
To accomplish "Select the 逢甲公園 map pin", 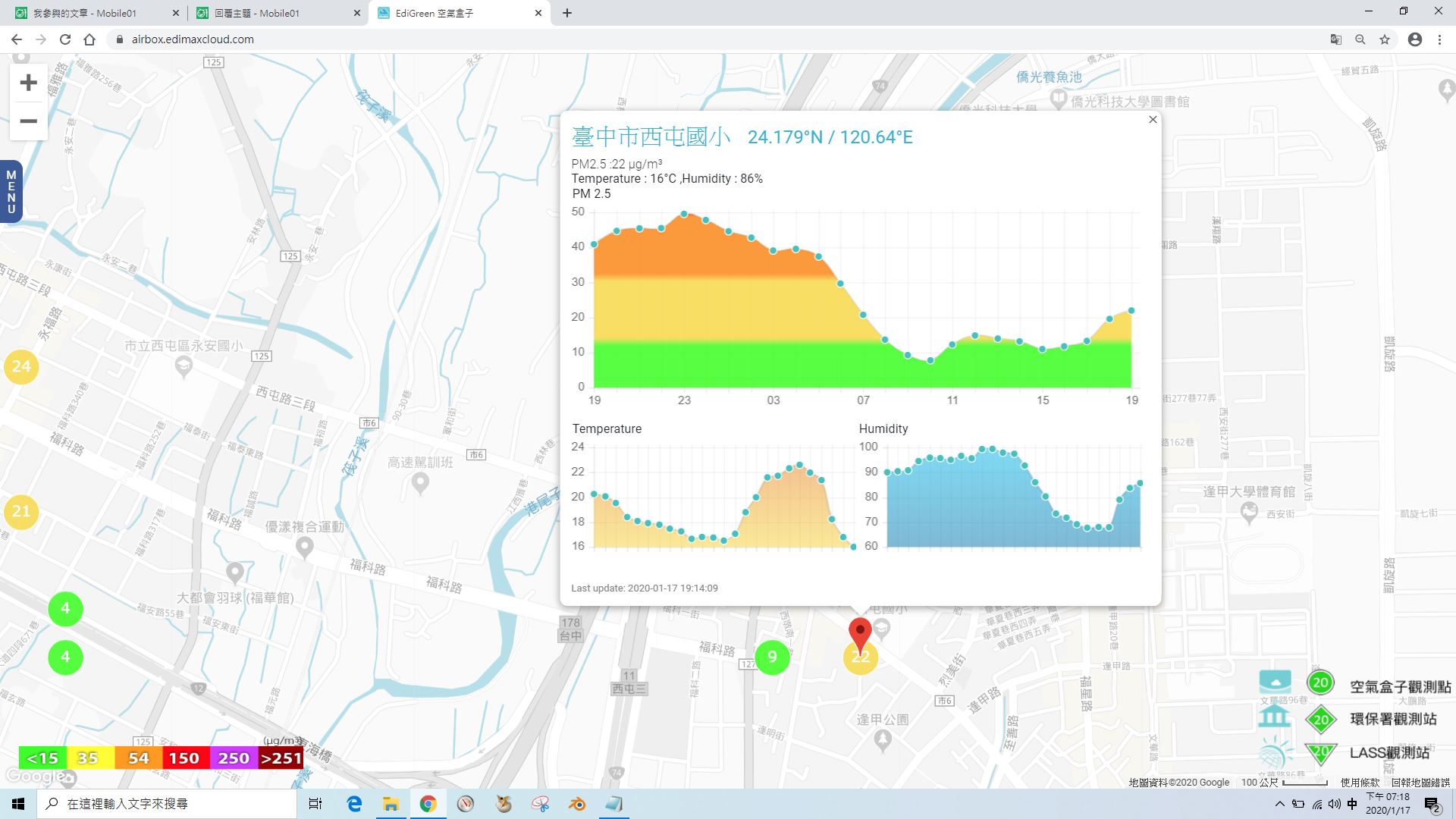I will [882, 741].
